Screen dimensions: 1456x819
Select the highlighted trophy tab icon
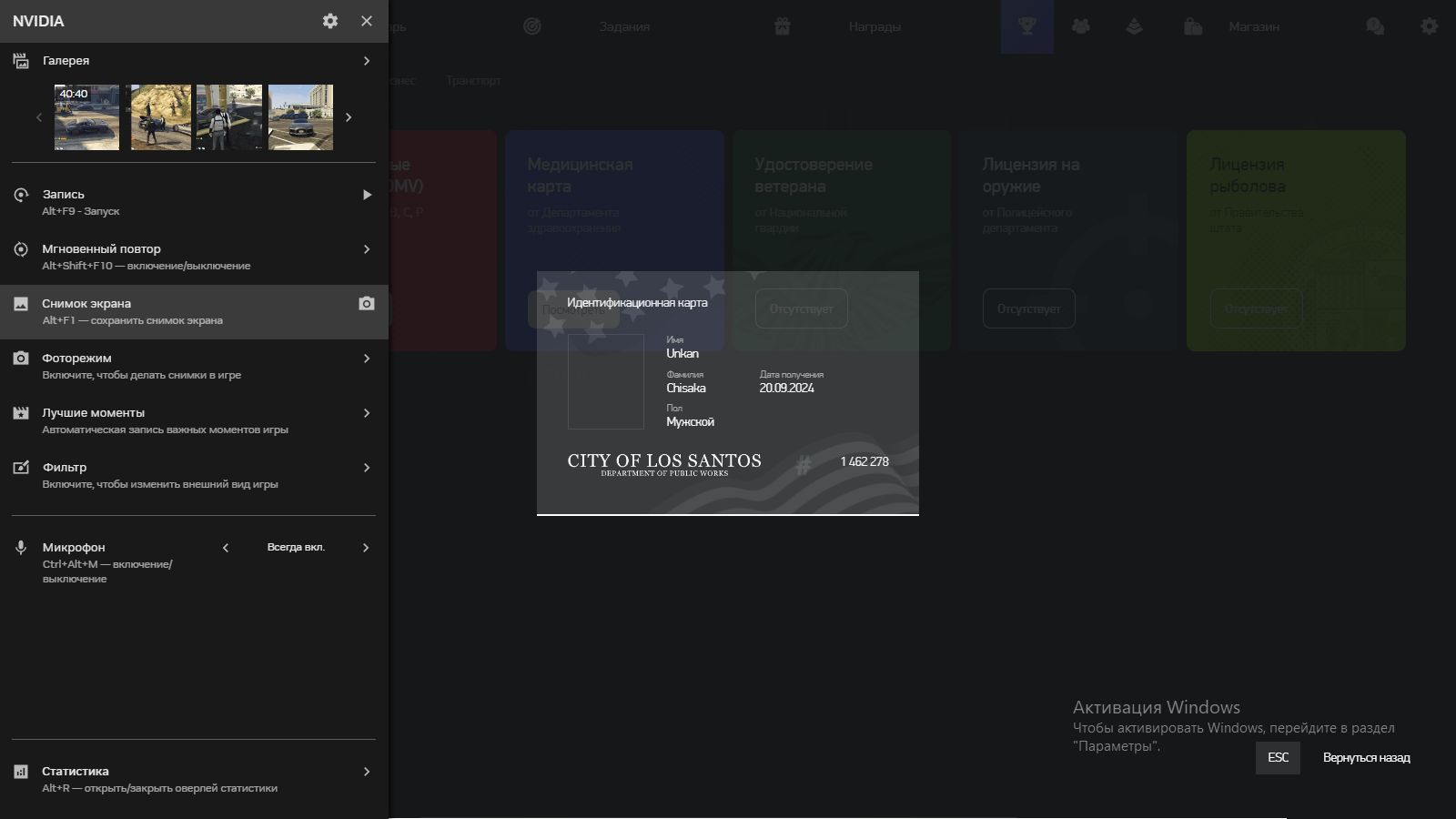coord(1027,26)
